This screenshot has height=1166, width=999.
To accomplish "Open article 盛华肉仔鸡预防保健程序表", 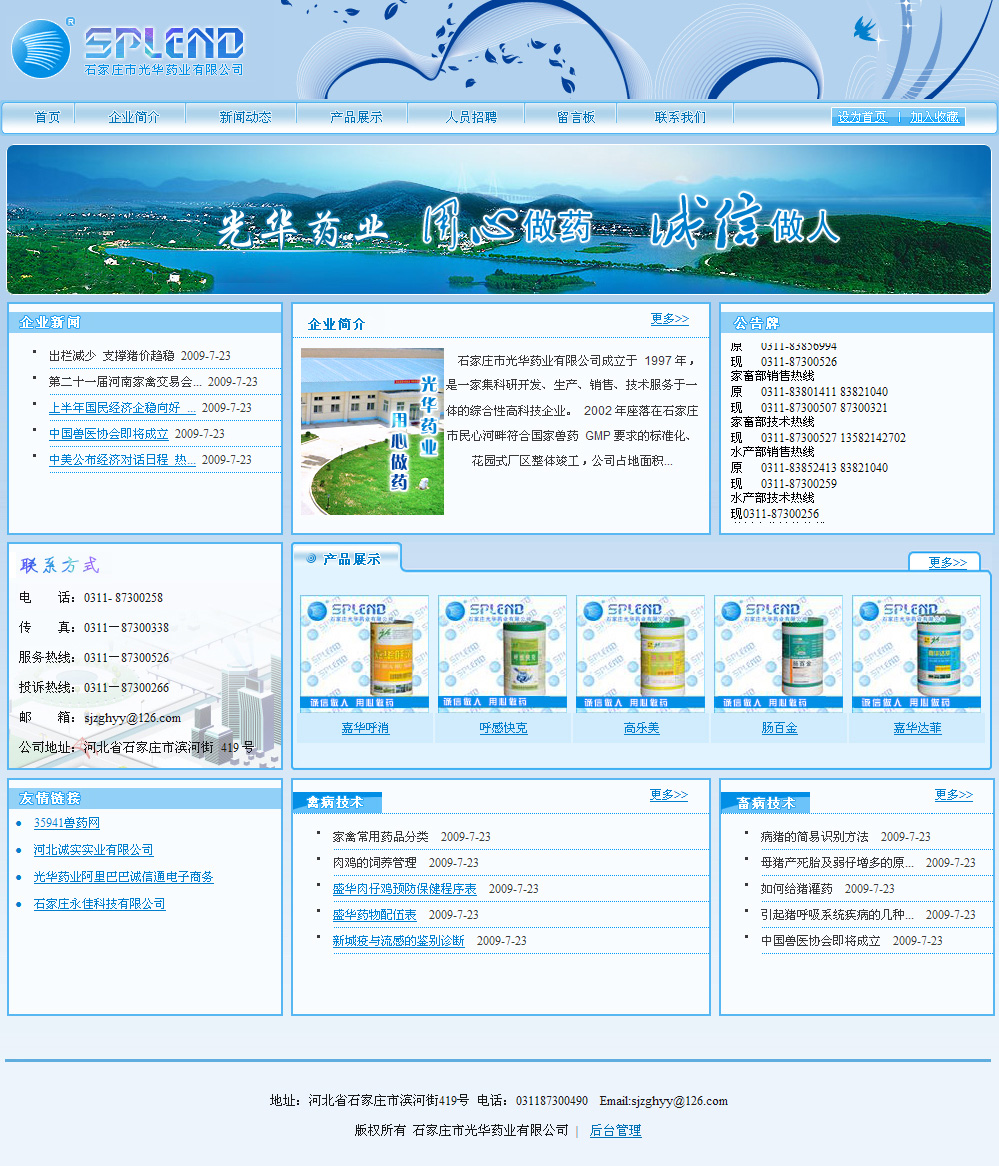I will [x=404, y=889].
